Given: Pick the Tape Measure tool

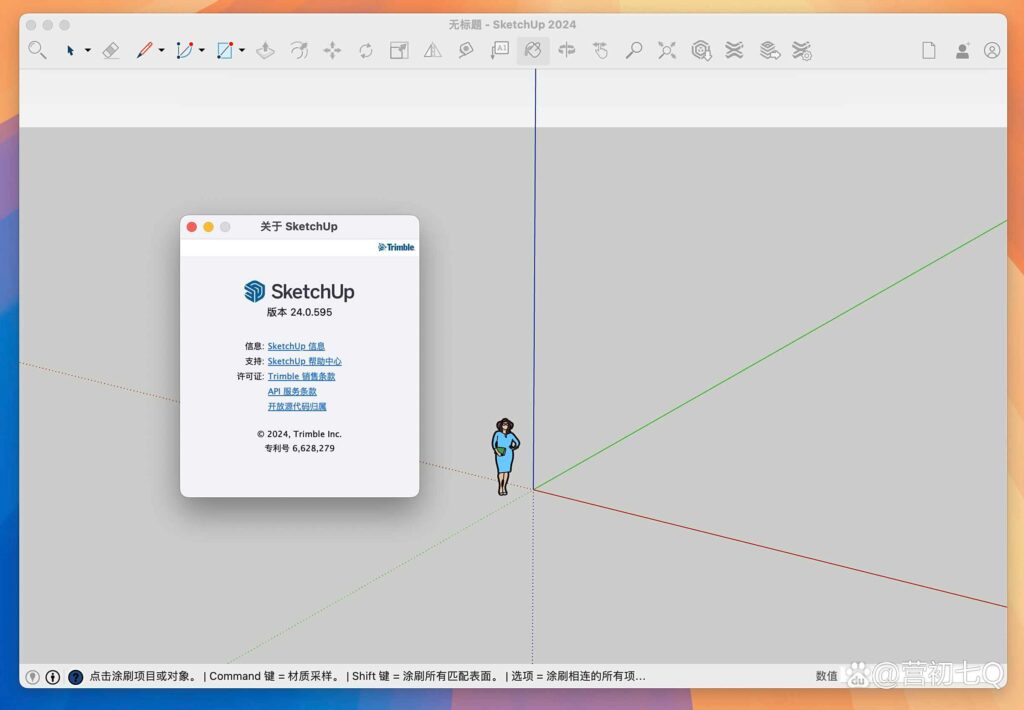Looking at the screenshot, I should click(466, 50).
